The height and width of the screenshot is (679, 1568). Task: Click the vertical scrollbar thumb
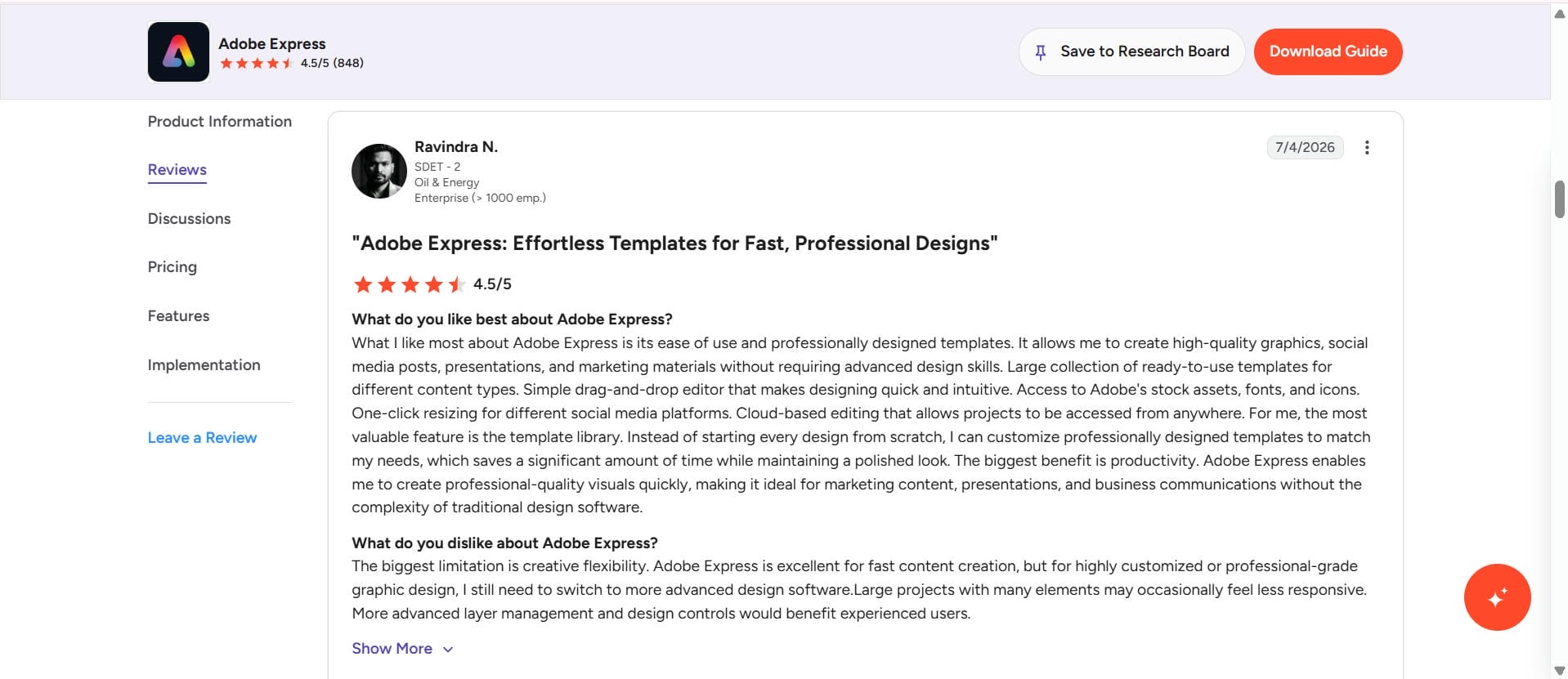pyautogui.click(x=1559, y=199)
